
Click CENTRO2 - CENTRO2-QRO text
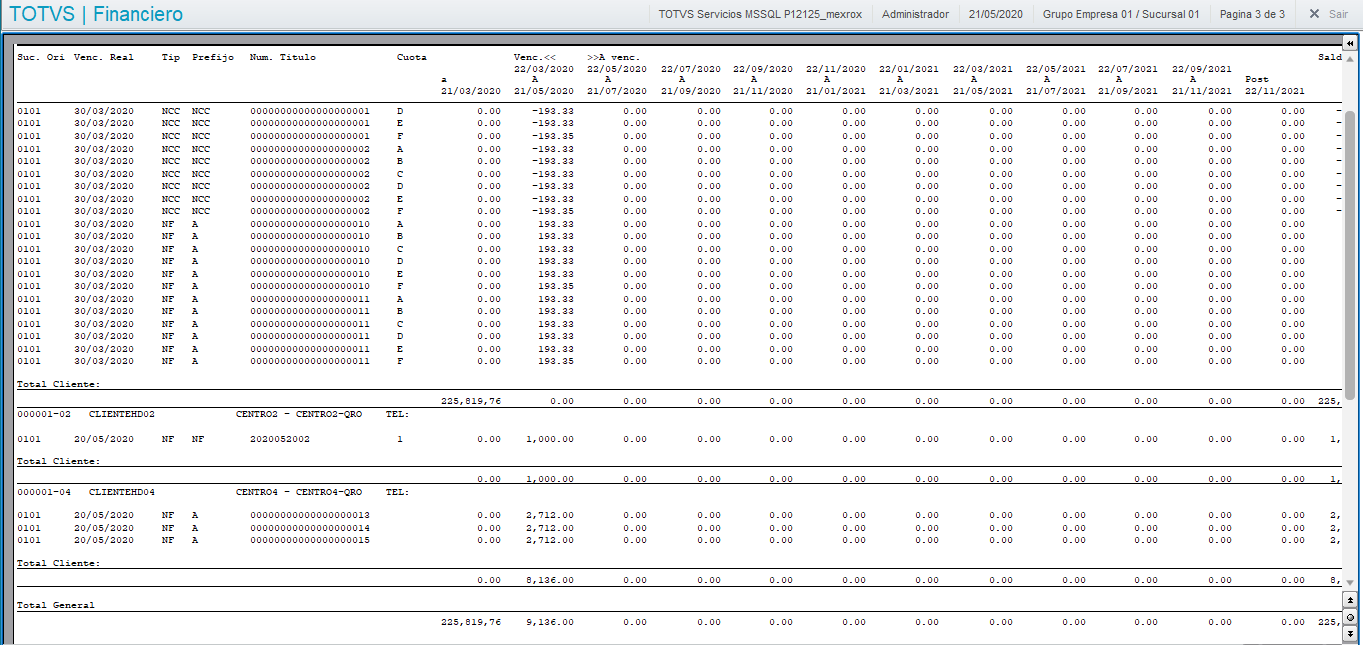point(299,413)
